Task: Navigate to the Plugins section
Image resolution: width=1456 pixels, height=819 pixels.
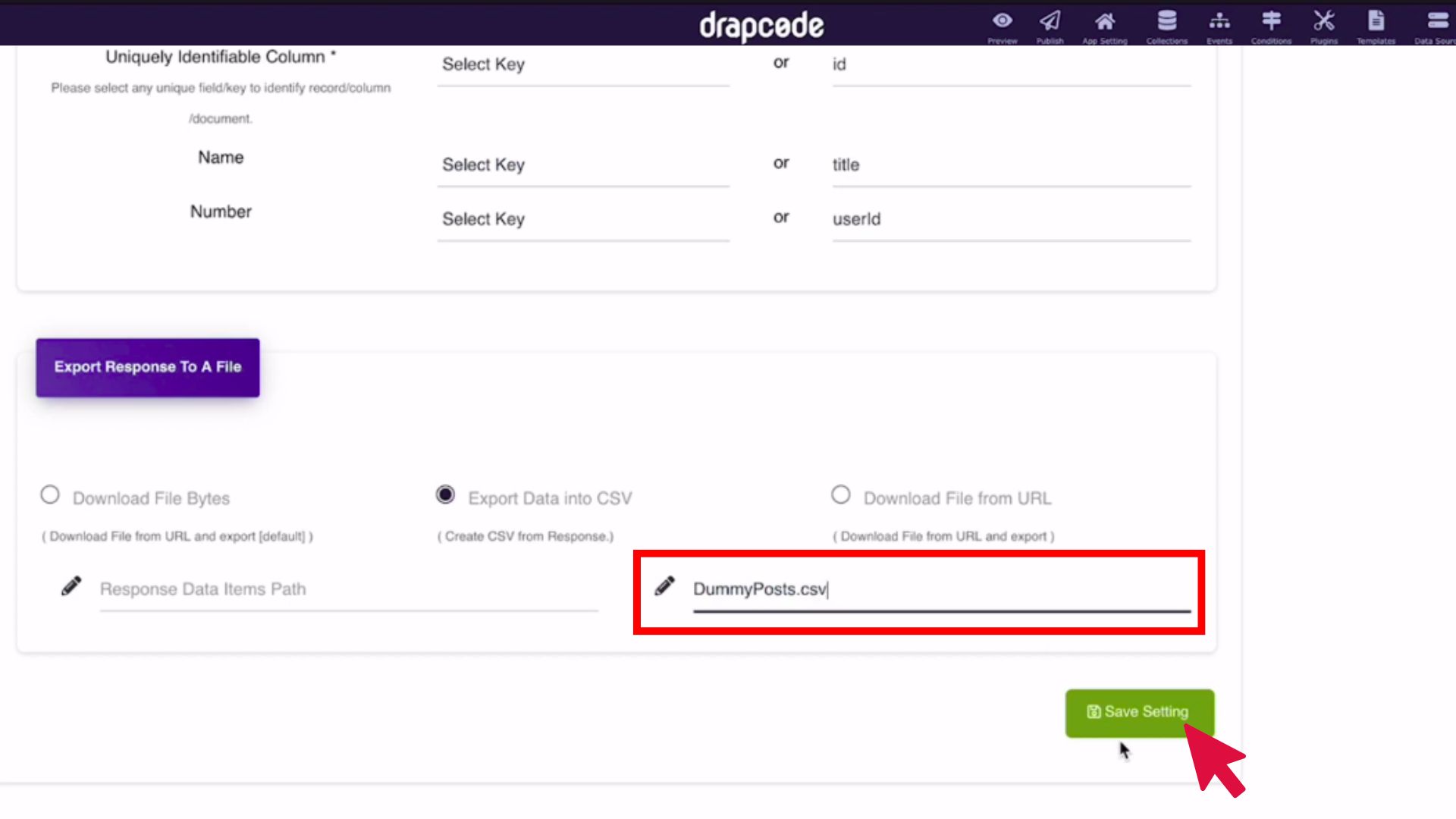Action: click(1324, 25)
